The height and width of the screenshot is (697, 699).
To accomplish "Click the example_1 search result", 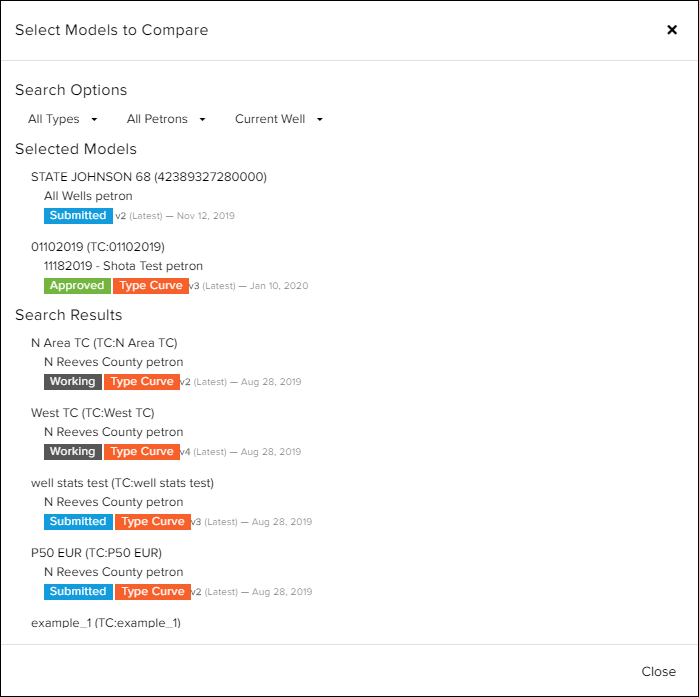I will (x=106, y=623).
